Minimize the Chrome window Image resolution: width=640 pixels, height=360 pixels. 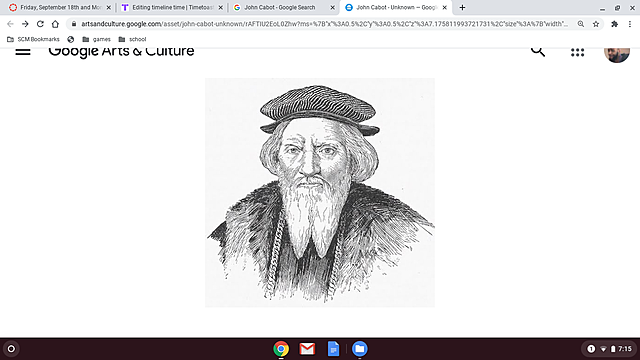(x=602, y=8)
